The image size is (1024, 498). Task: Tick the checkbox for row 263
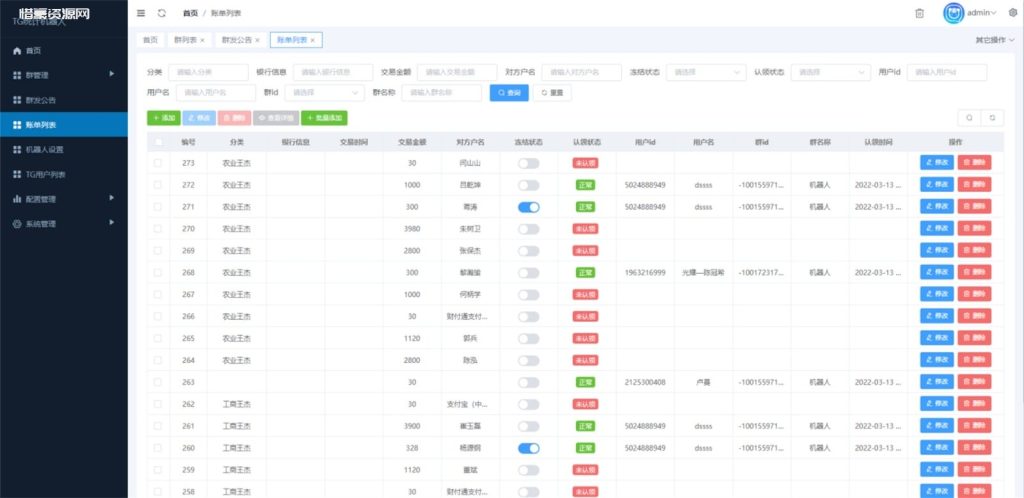(x=157, y=382)
